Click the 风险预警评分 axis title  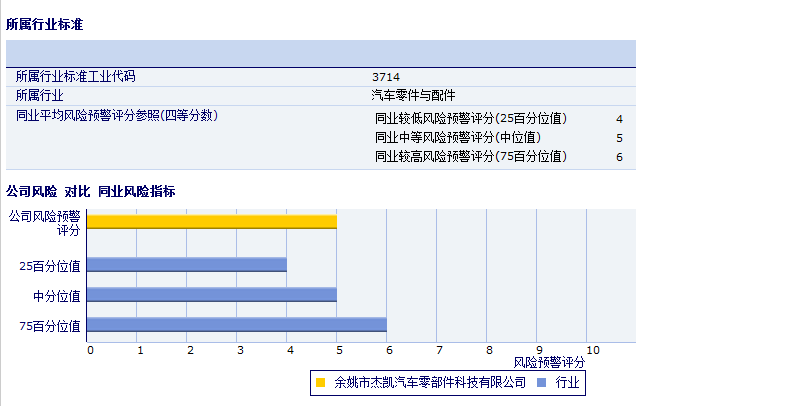[x=549, y=361]
